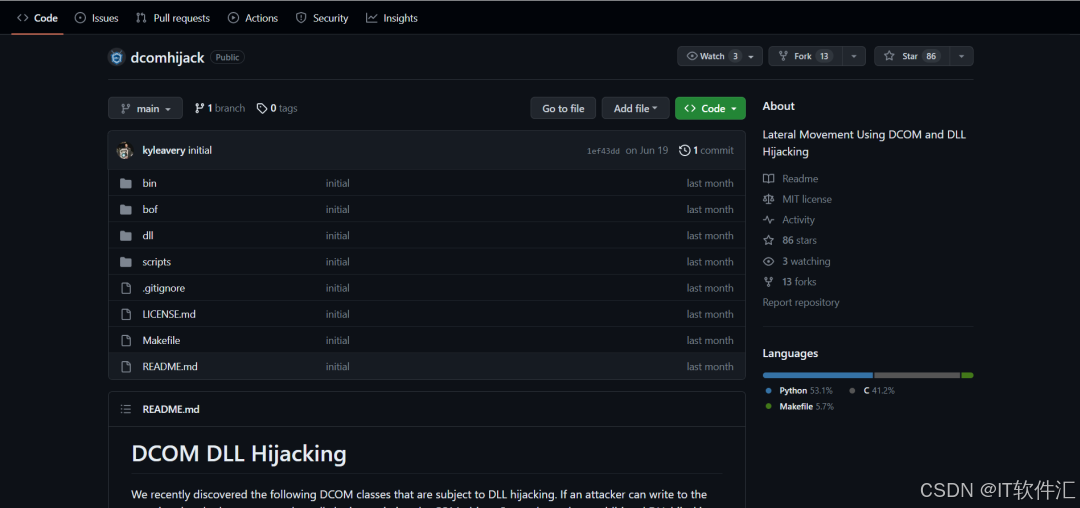Click the README.md file icon in list
Image resolution: width=1080 pixels, height=508 pixels.
point(125,366)
